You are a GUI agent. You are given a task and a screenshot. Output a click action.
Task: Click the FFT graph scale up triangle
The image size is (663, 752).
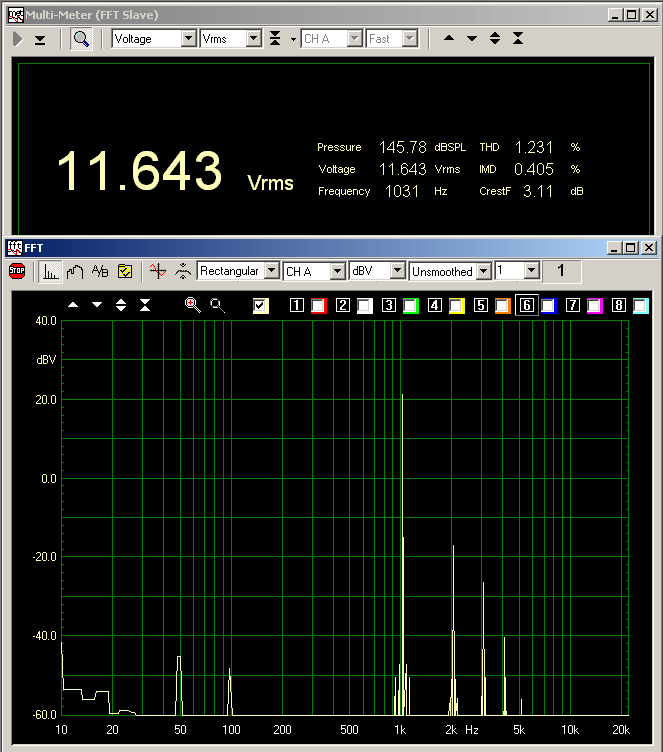(73, 305)
